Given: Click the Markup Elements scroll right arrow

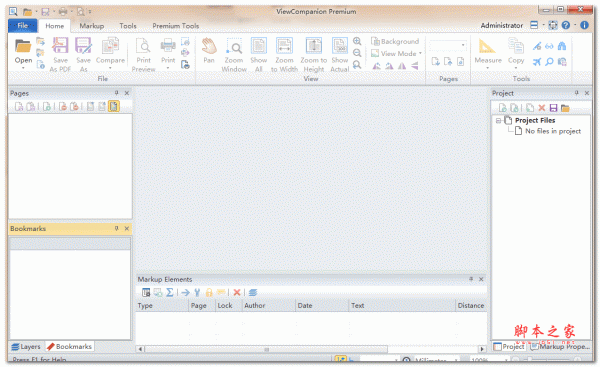Looking at the screenshot, I should coord(482,349).
